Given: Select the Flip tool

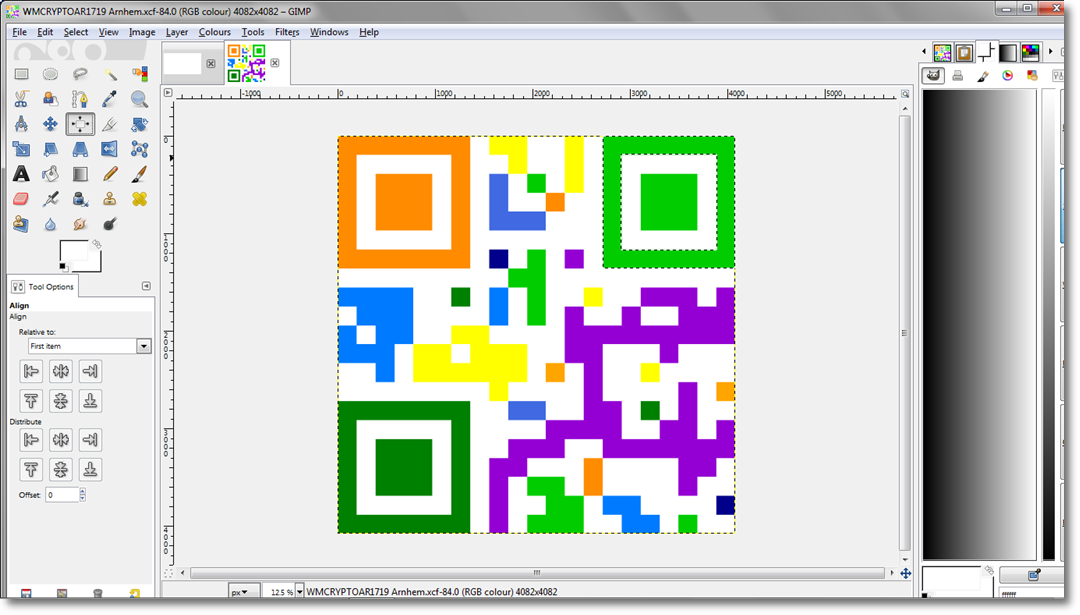Looking at the screenshot, I should pos(110,149).
